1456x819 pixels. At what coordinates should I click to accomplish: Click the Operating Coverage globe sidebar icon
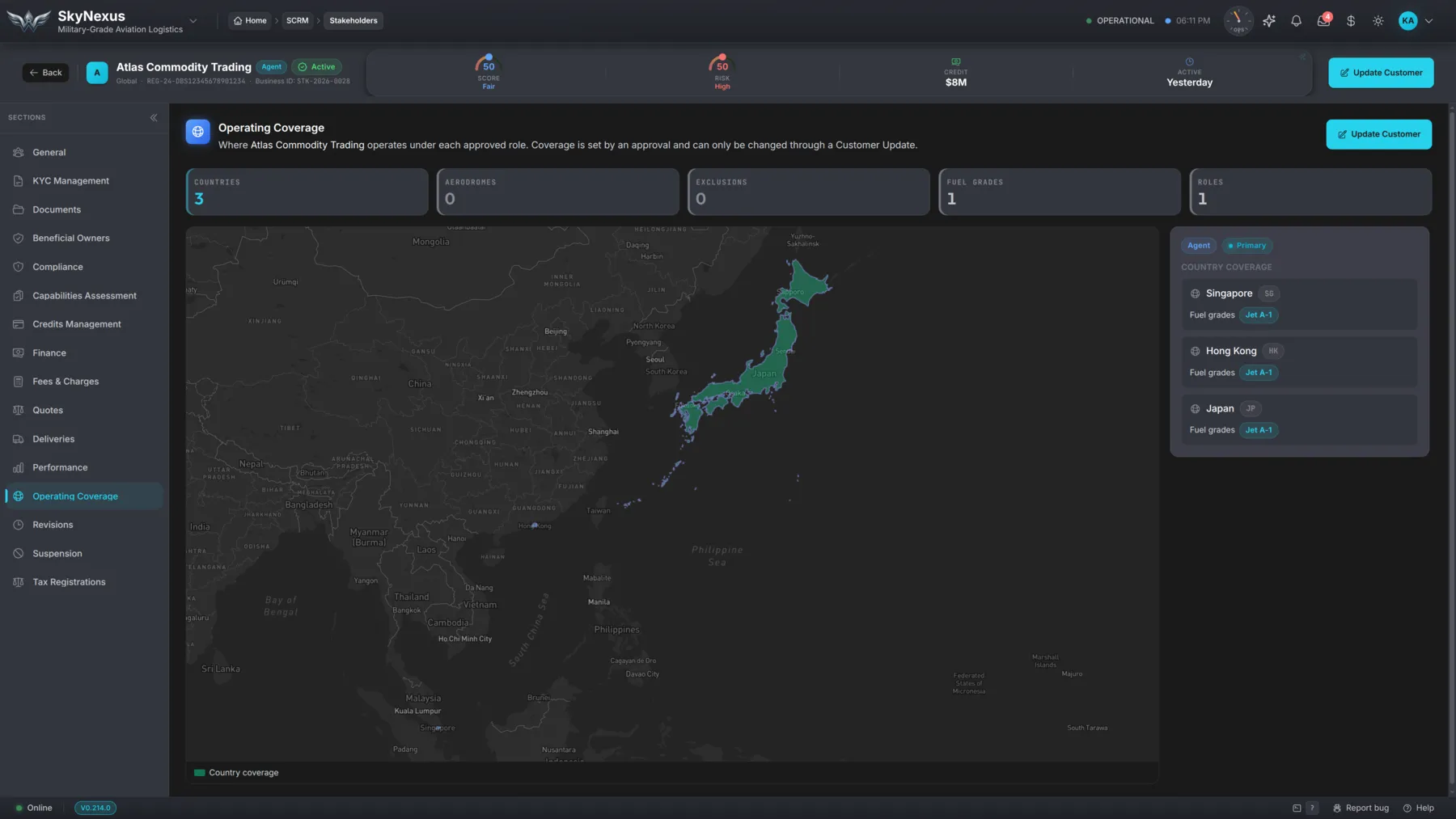tap(19, 496)
